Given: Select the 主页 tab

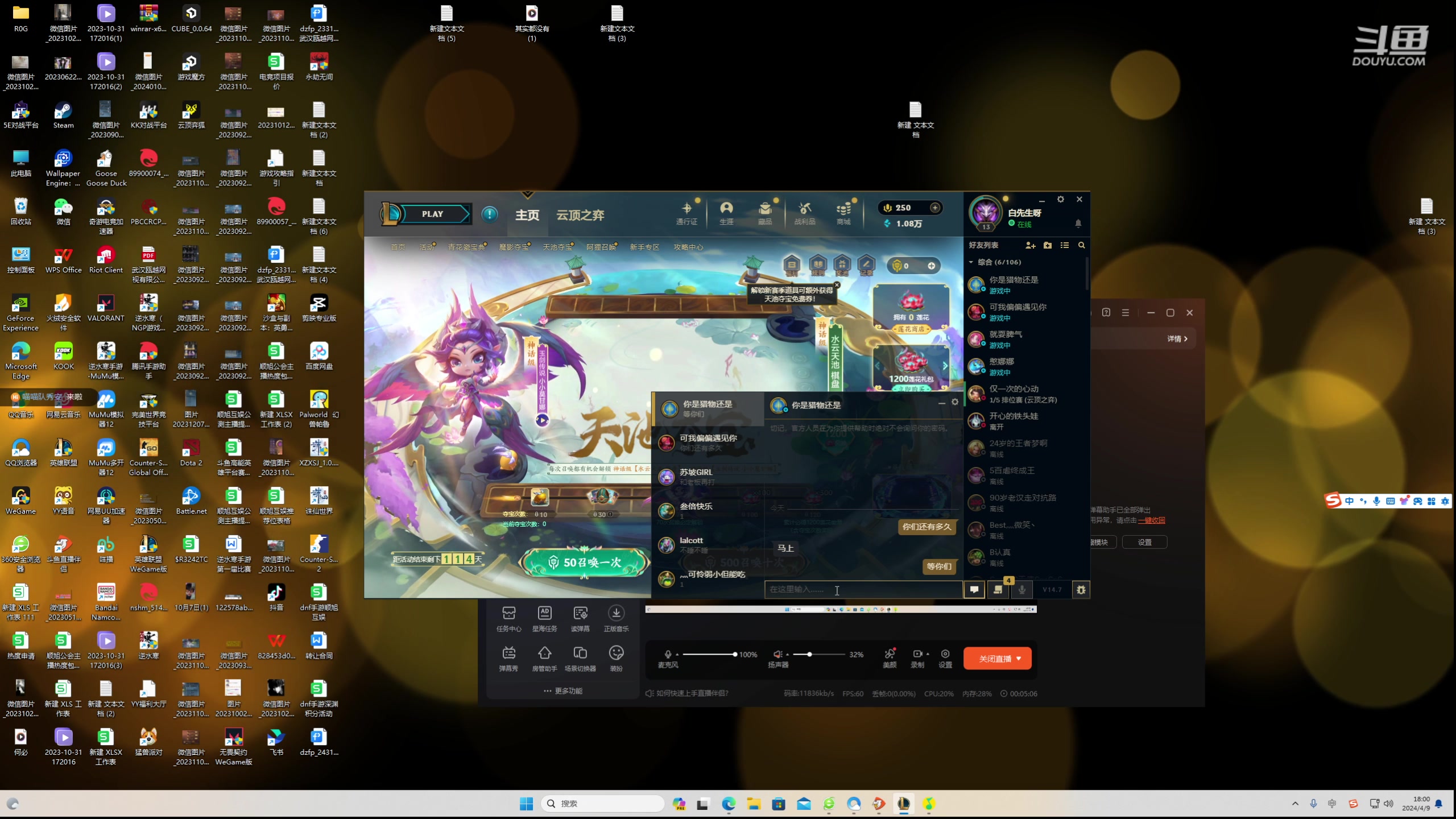Looking at the screenshot, I should [x=527, y=215].
